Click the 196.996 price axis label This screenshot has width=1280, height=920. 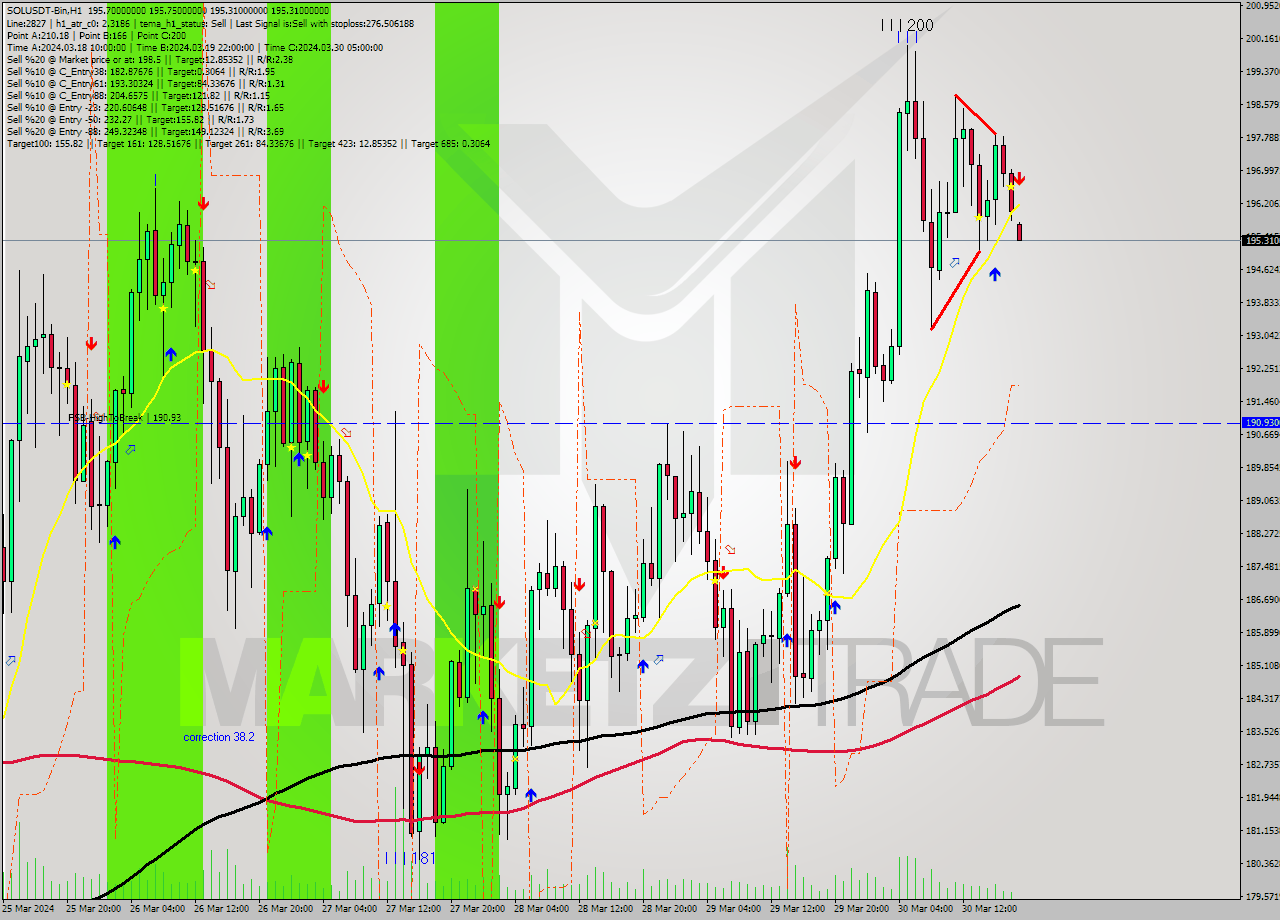tap(1261, 170)
